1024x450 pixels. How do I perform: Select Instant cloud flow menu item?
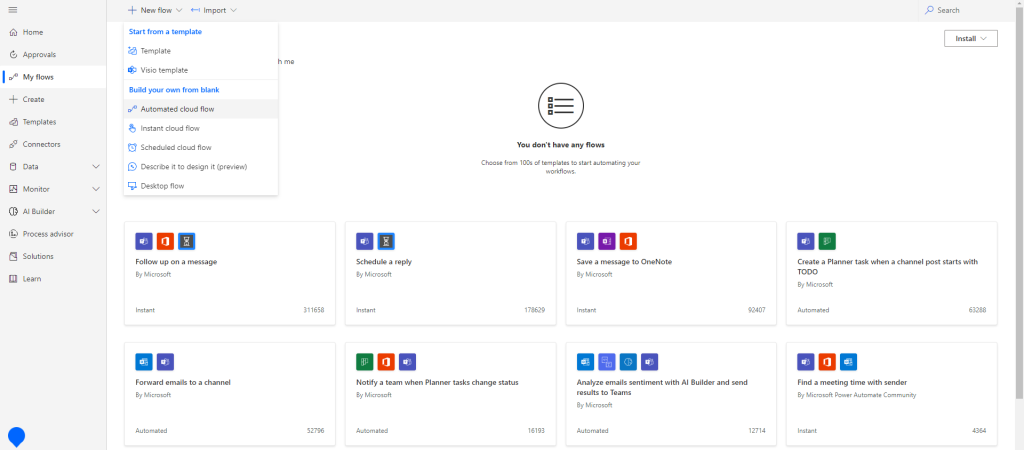coord(200,128)
